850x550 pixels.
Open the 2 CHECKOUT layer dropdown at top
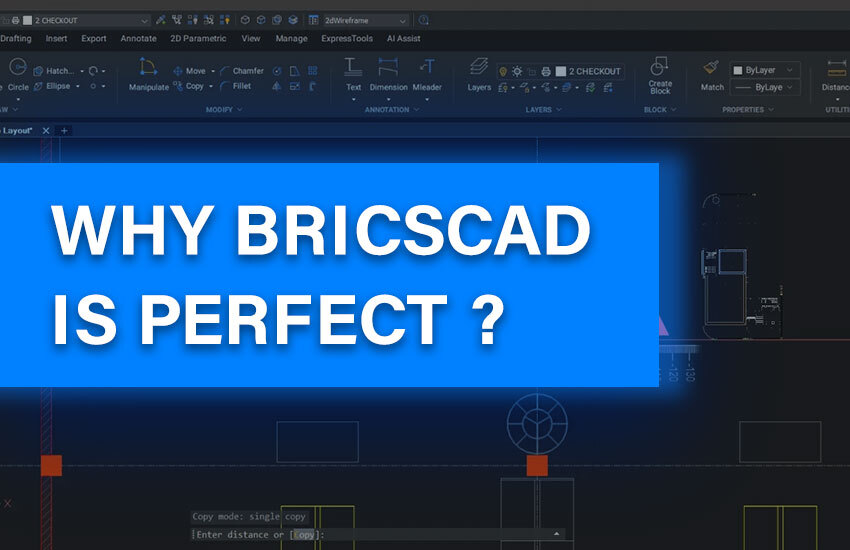pyautogui.click(x=144, y=21)
